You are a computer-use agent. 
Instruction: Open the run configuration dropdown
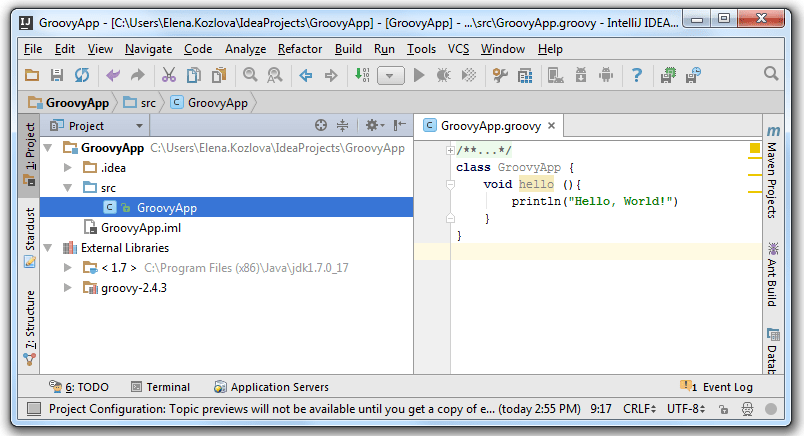[391, 75]
